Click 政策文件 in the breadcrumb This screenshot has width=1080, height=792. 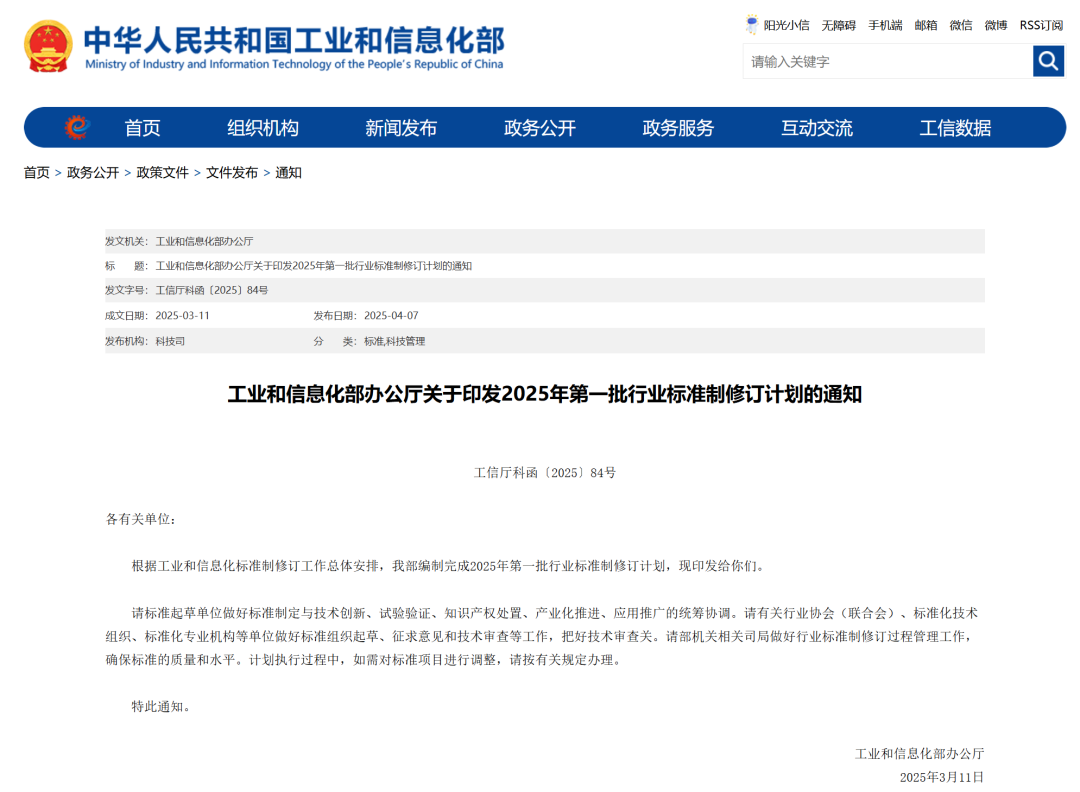(x=162, y=173)
